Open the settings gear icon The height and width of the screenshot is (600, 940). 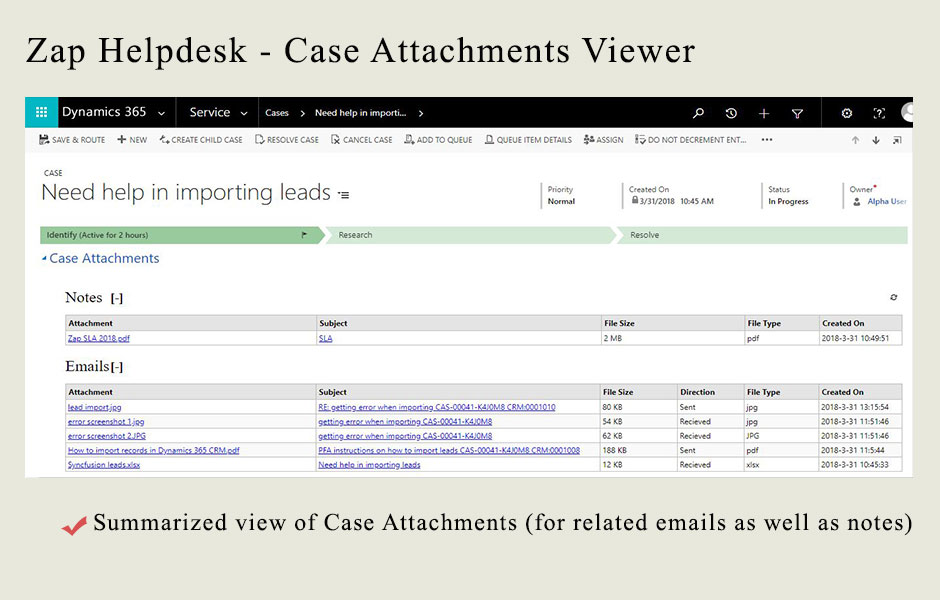[846, 113]
